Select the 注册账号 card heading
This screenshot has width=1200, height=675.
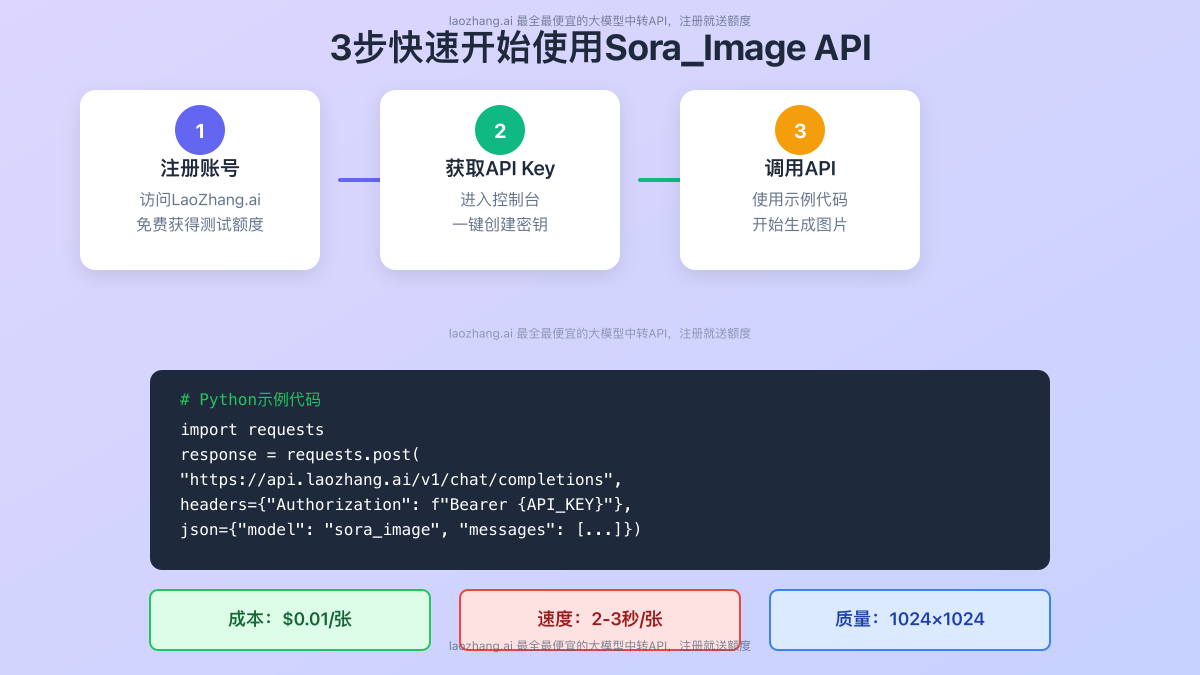(x=200, y=168)
